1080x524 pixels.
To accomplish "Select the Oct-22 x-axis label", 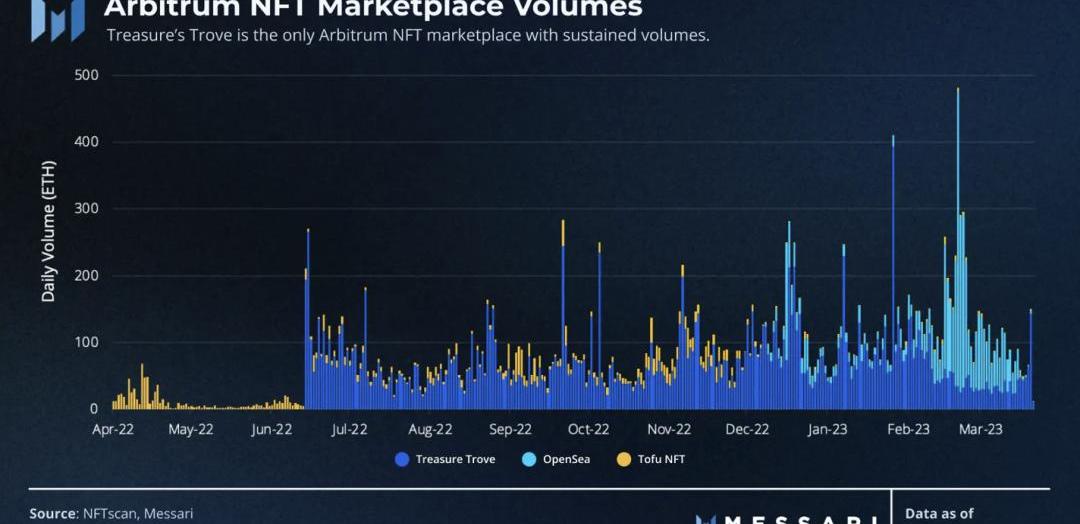I will (588, 430).
